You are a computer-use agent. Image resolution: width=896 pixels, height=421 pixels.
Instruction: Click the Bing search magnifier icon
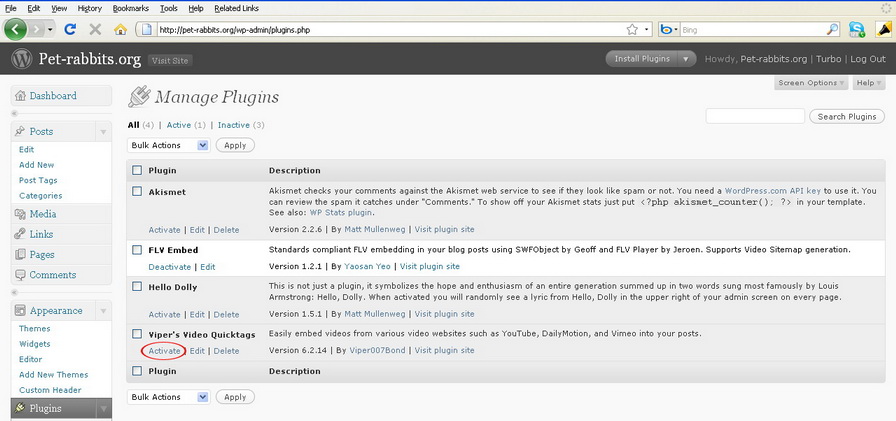click(833, 30)
